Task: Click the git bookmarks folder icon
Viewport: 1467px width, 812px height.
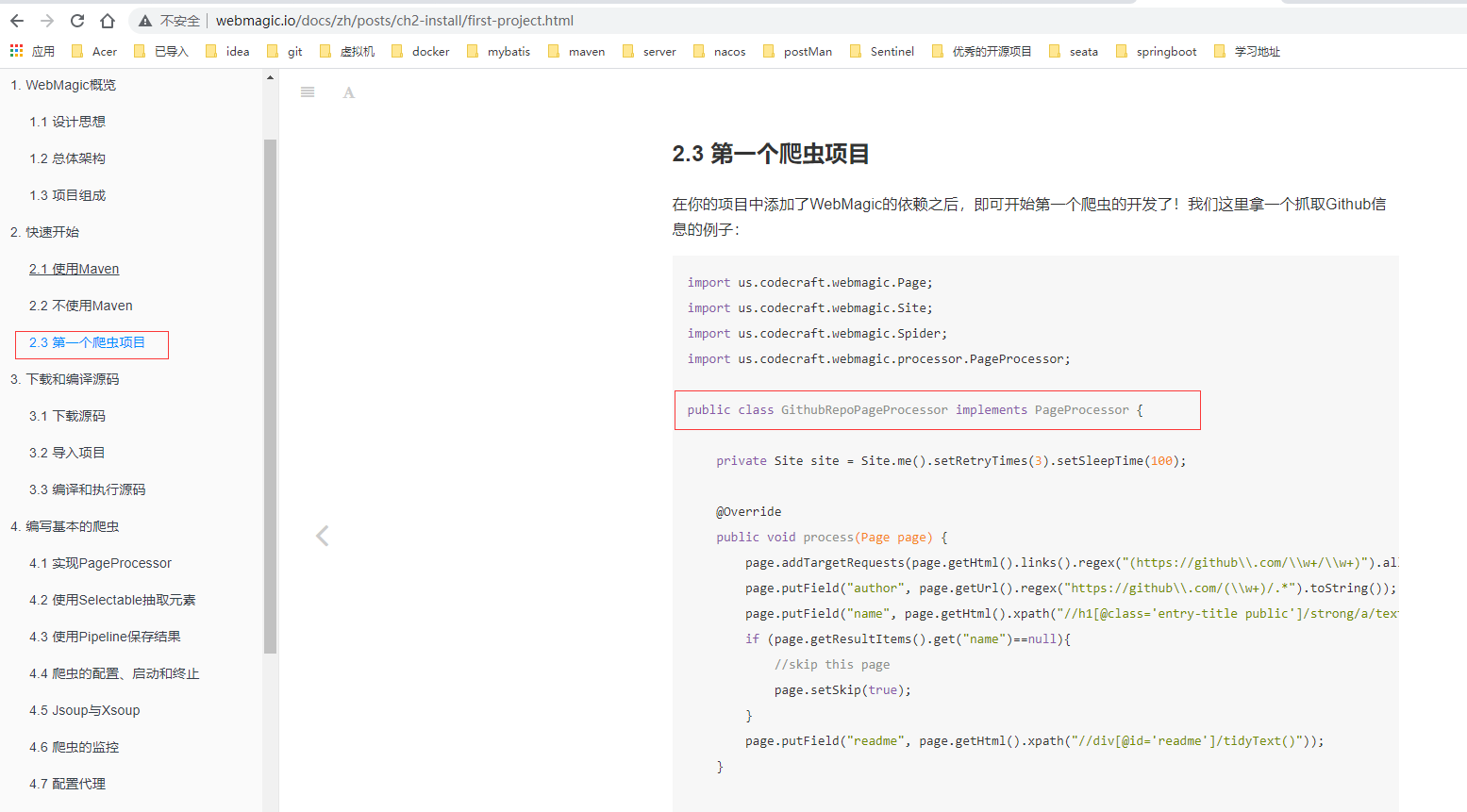Action: pyautogui.click(x=275, y=51)
